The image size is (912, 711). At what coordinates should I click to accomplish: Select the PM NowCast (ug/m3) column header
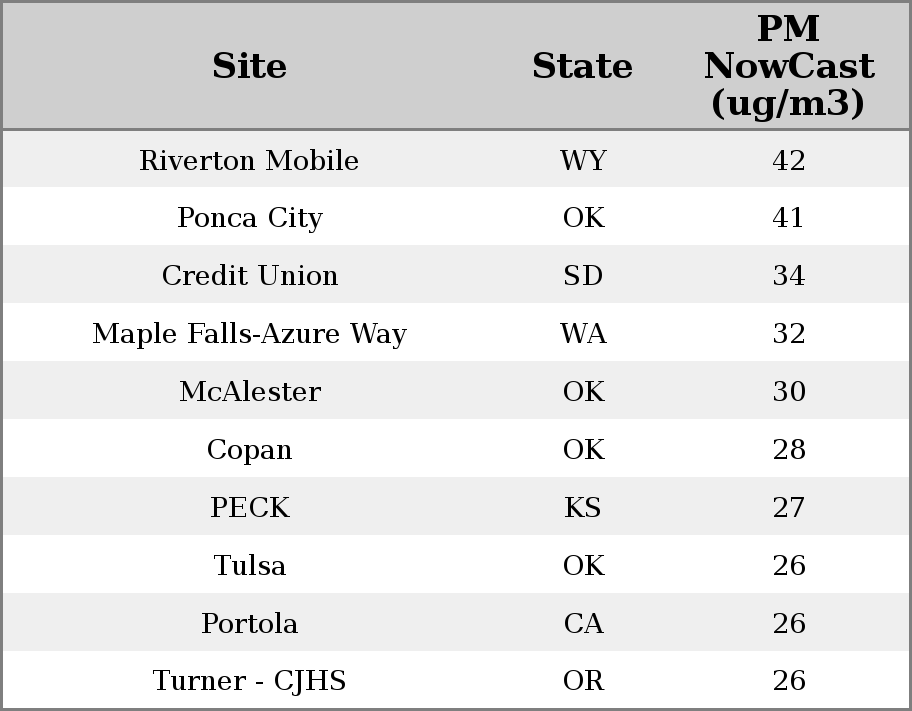pyautogui.click(x=788, y=66)
